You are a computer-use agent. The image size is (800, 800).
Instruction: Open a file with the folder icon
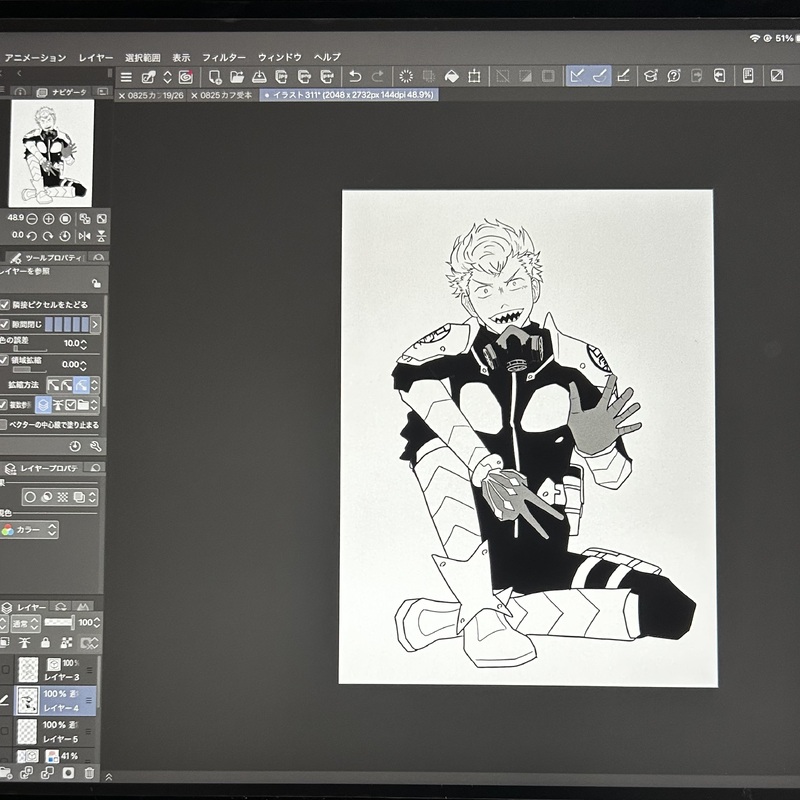click(x=237, y=77)
